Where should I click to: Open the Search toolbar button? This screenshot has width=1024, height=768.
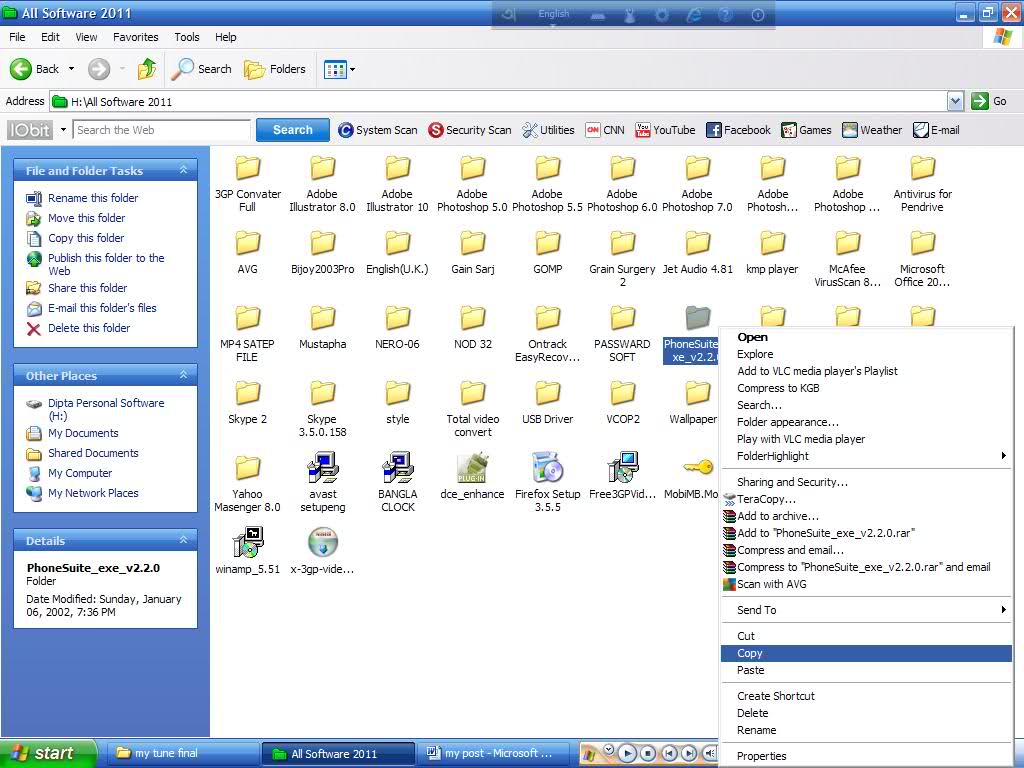(x=202, y=69)
